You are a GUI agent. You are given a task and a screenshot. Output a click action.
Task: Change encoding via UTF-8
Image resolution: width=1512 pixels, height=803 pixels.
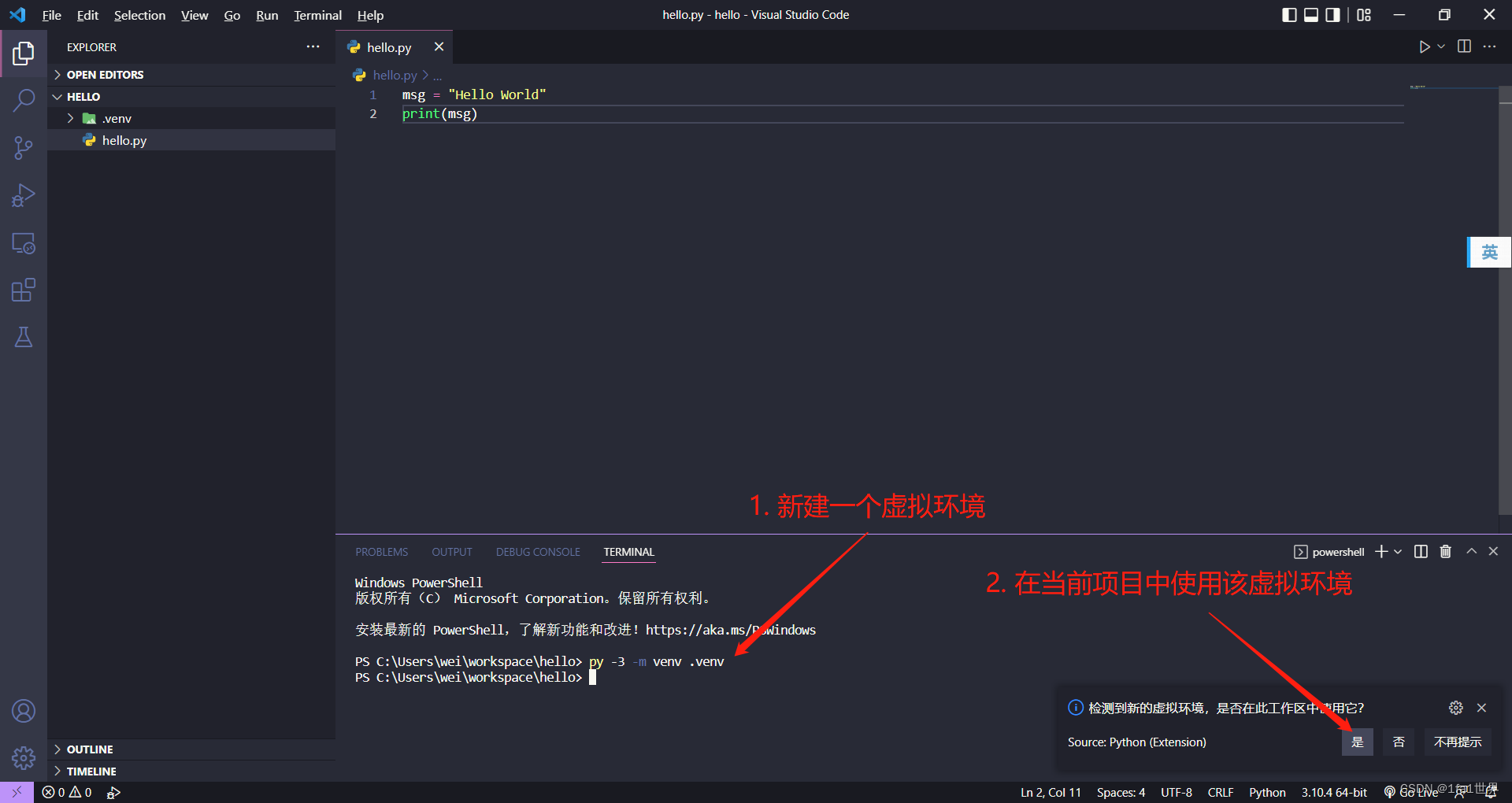click(x=1177, y=793)
